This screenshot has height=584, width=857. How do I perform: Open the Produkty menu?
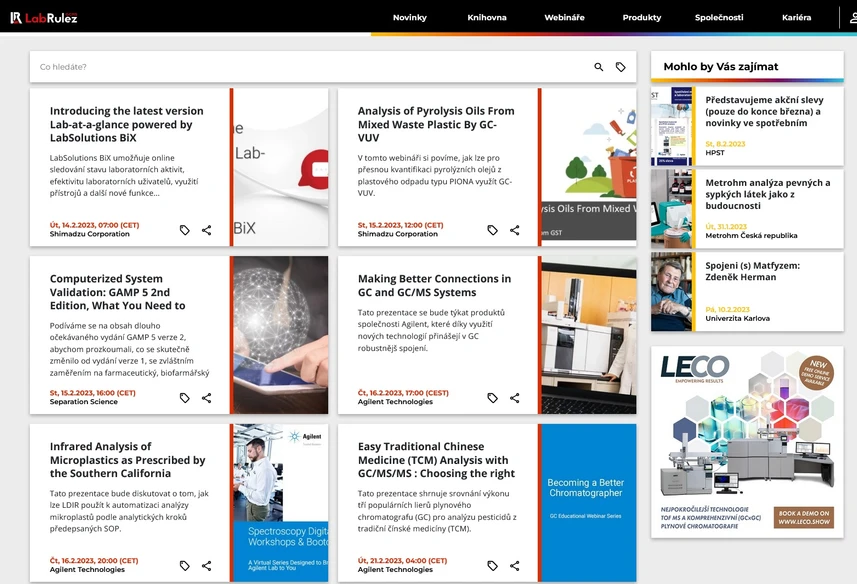pyautogui.click(x=641, y=17)
